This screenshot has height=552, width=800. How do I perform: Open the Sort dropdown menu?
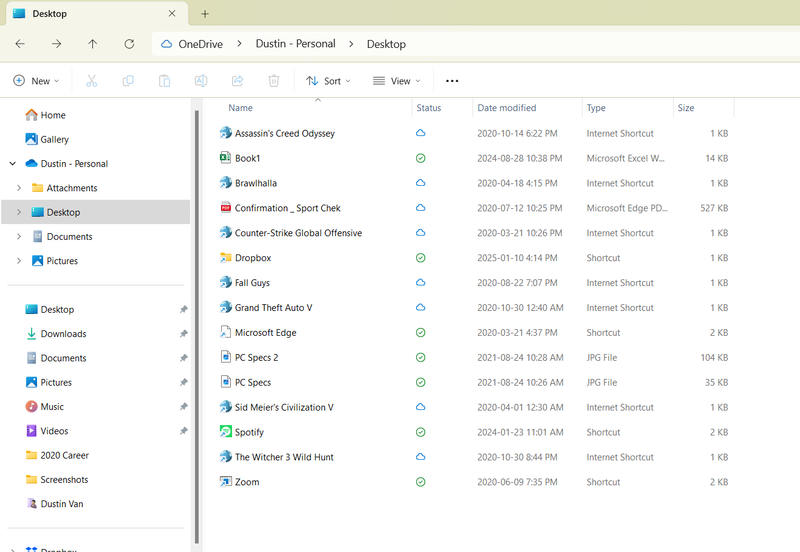click(328, 81)
